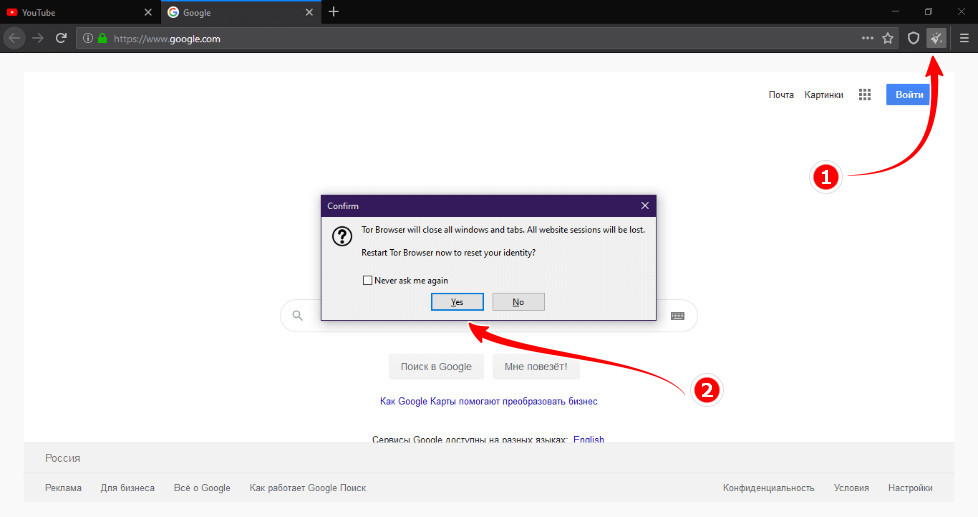Viewport: 978px width, 517px height.
Task: Open the Google Карты business promo link
Action: pos(488,402)
